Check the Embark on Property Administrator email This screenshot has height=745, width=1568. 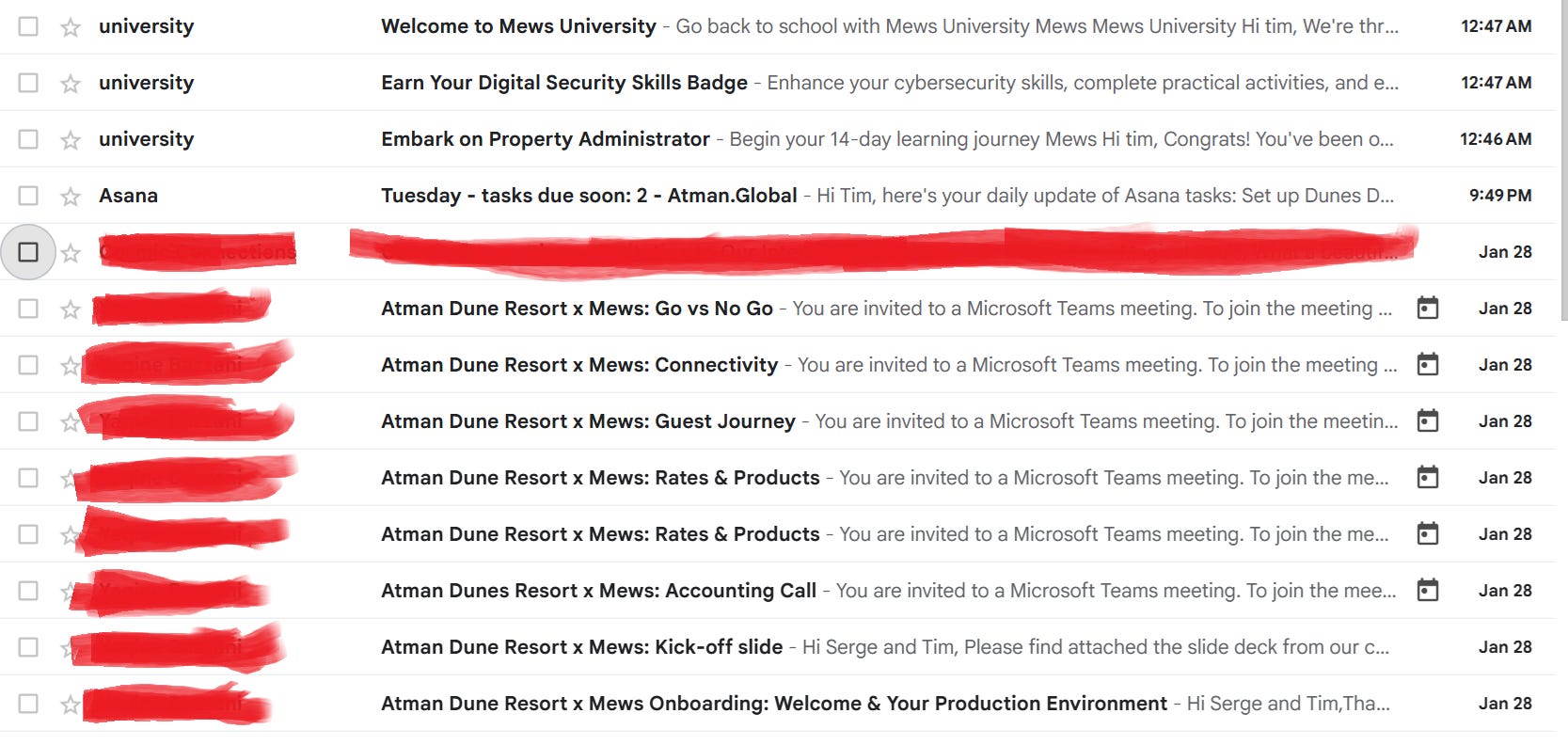28,139
